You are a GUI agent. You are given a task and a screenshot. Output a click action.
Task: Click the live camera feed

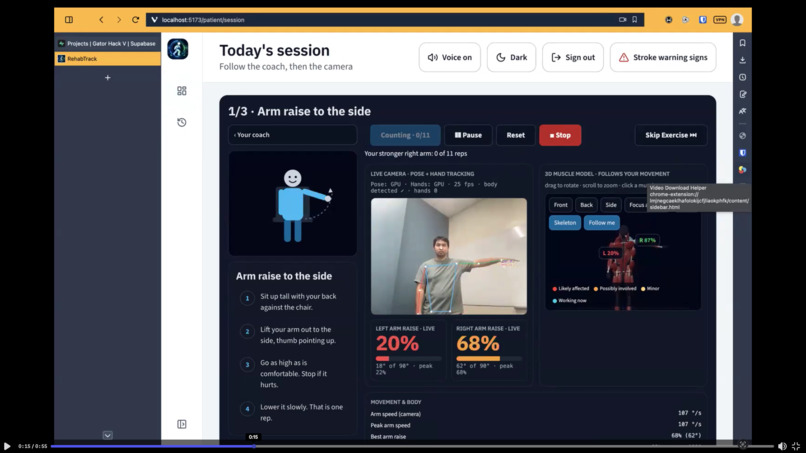coord(449,256)
